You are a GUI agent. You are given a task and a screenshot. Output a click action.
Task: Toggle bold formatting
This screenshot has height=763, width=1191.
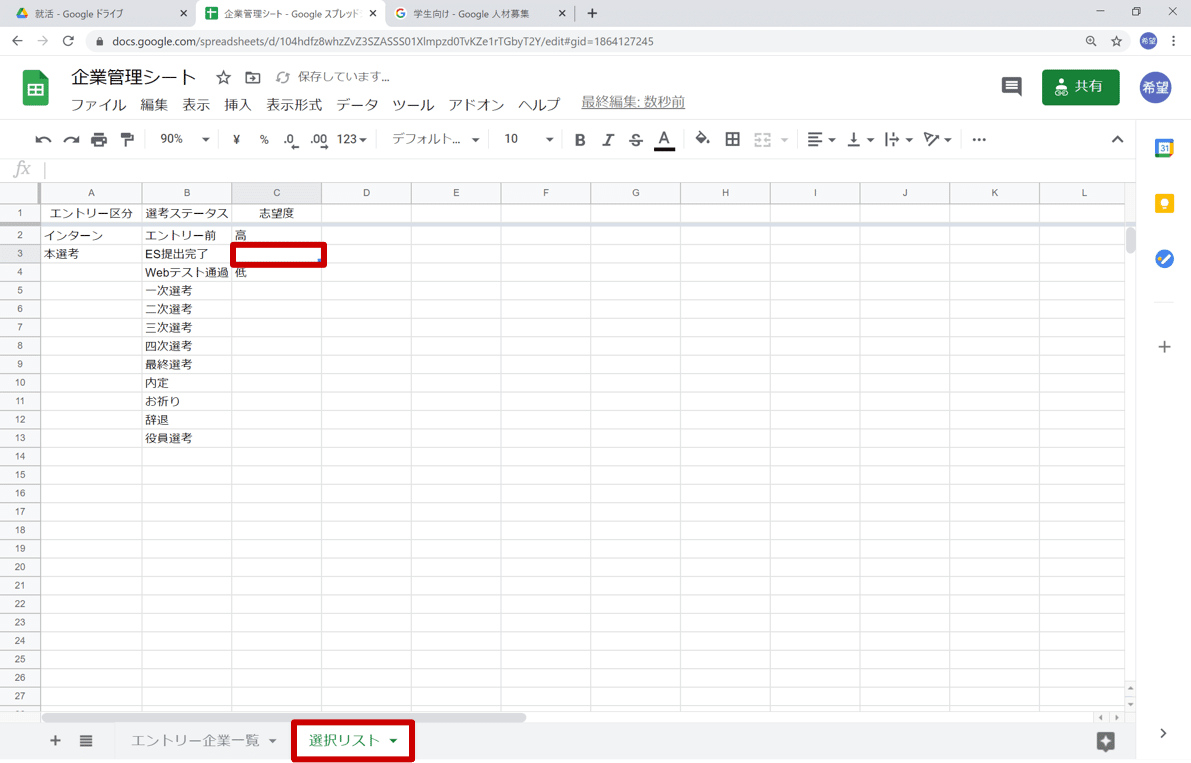tap(580, 140)
